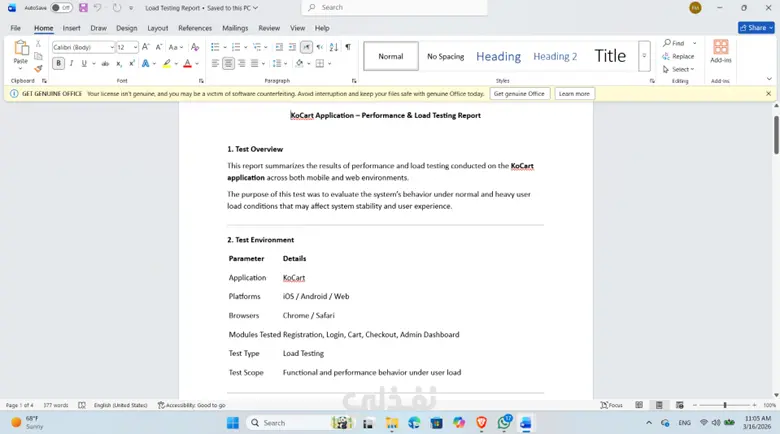Open the Review tab
Image resolution: width=780 pixels, height=434 pixels.
(x=269, y=28)
